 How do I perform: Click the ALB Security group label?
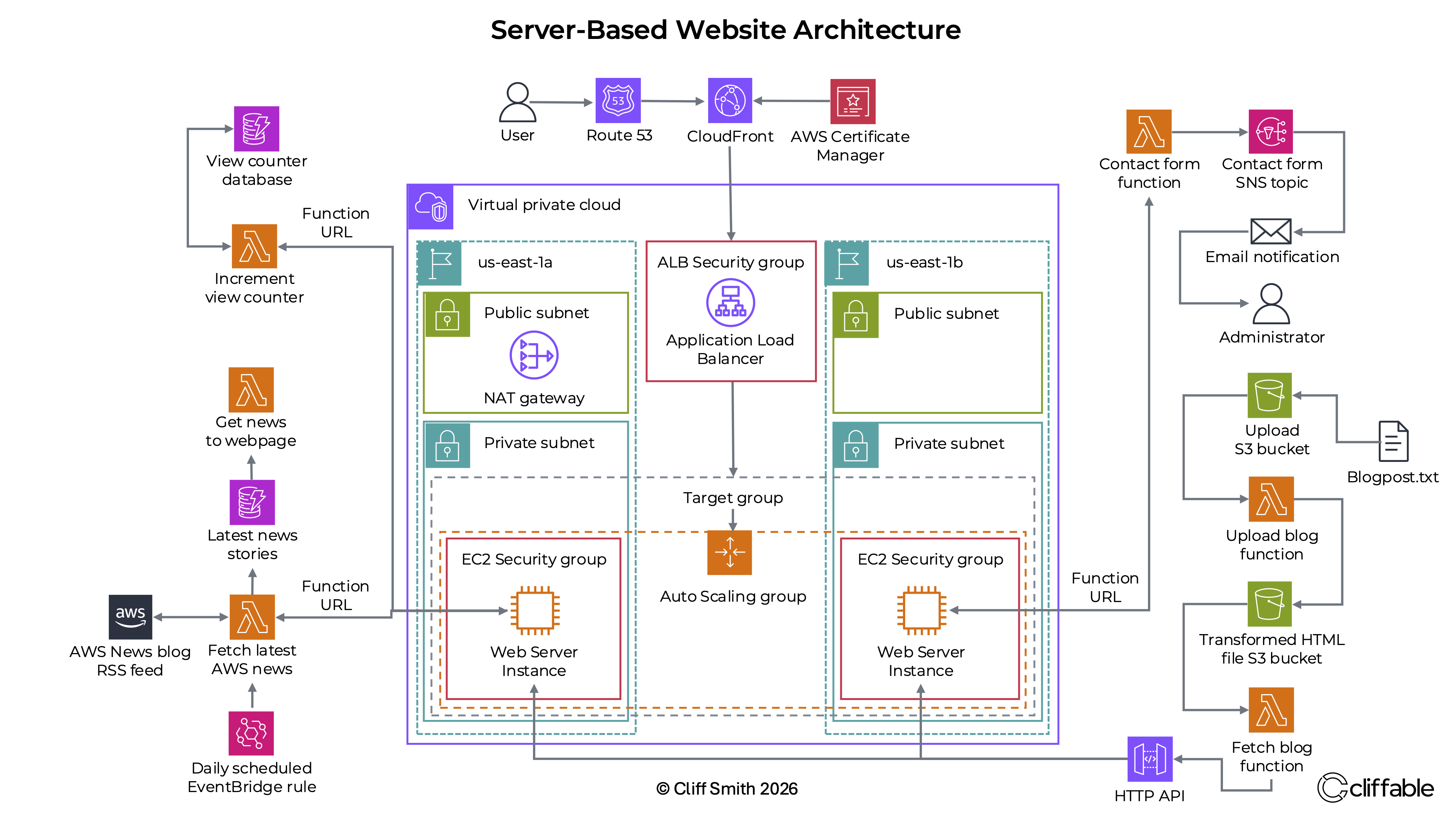coord(730,262)
